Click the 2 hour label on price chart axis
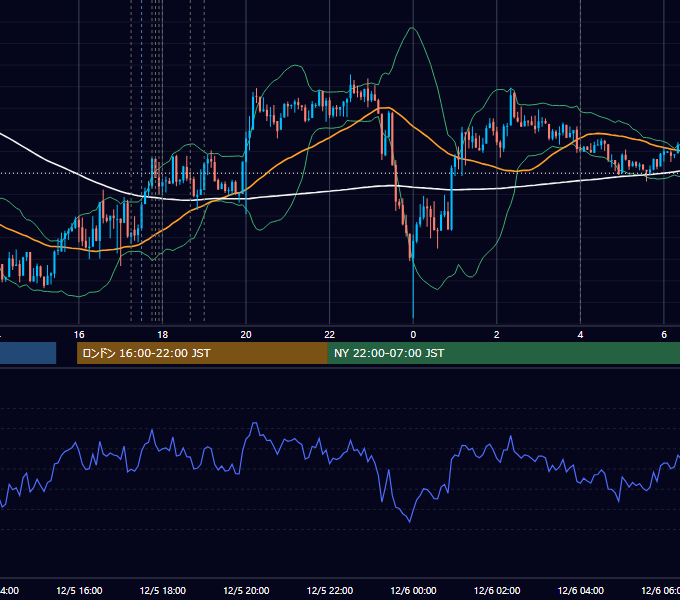Screen dimensions: 680x600 (x=497, y=335)
